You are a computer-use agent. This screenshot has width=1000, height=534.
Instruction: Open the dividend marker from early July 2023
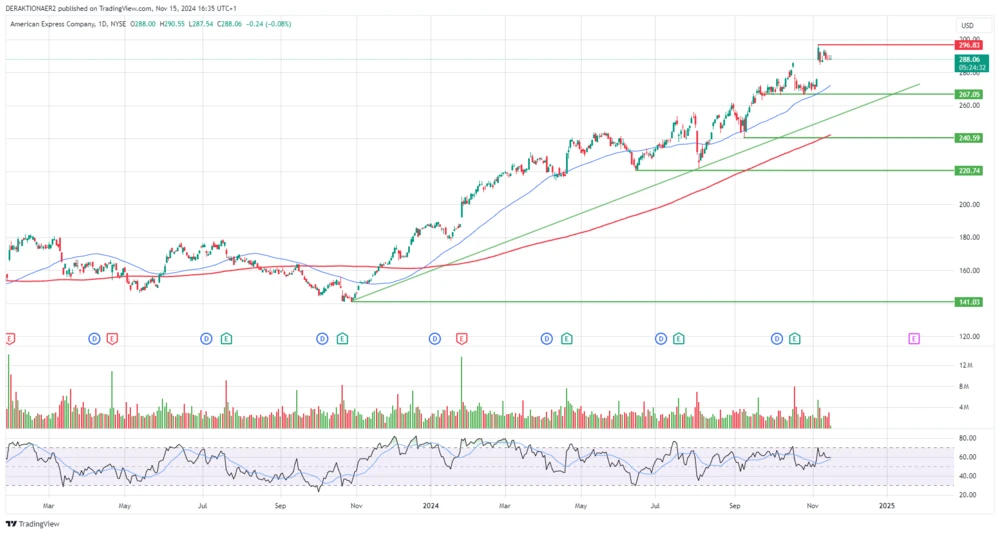[x=206, y=339]
